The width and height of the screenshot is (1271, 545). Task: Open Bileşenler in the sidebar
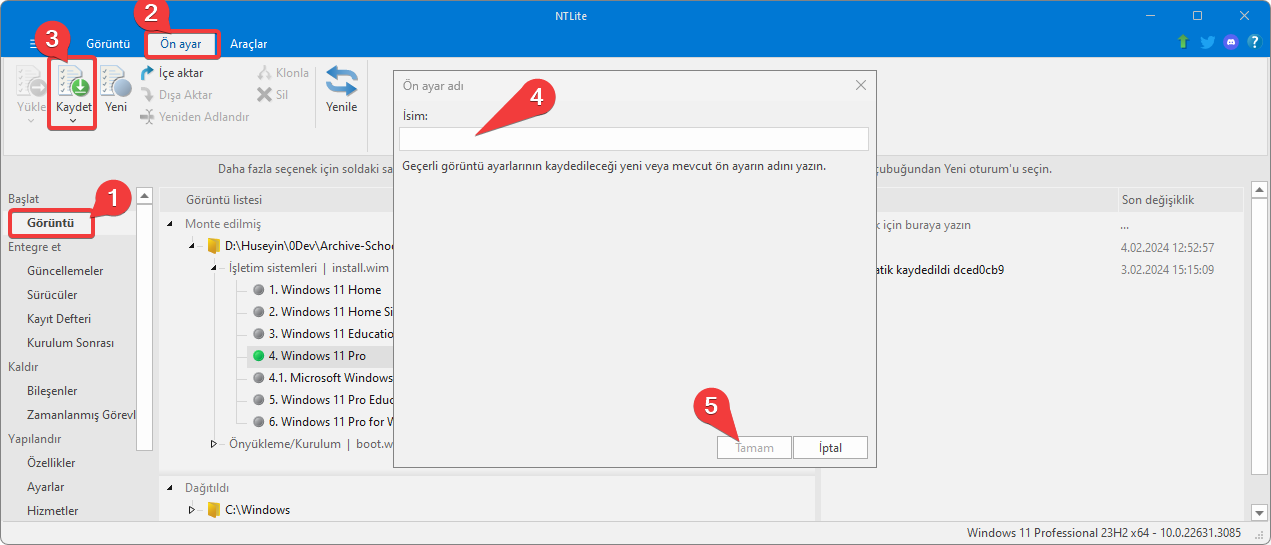pos(52,391)
